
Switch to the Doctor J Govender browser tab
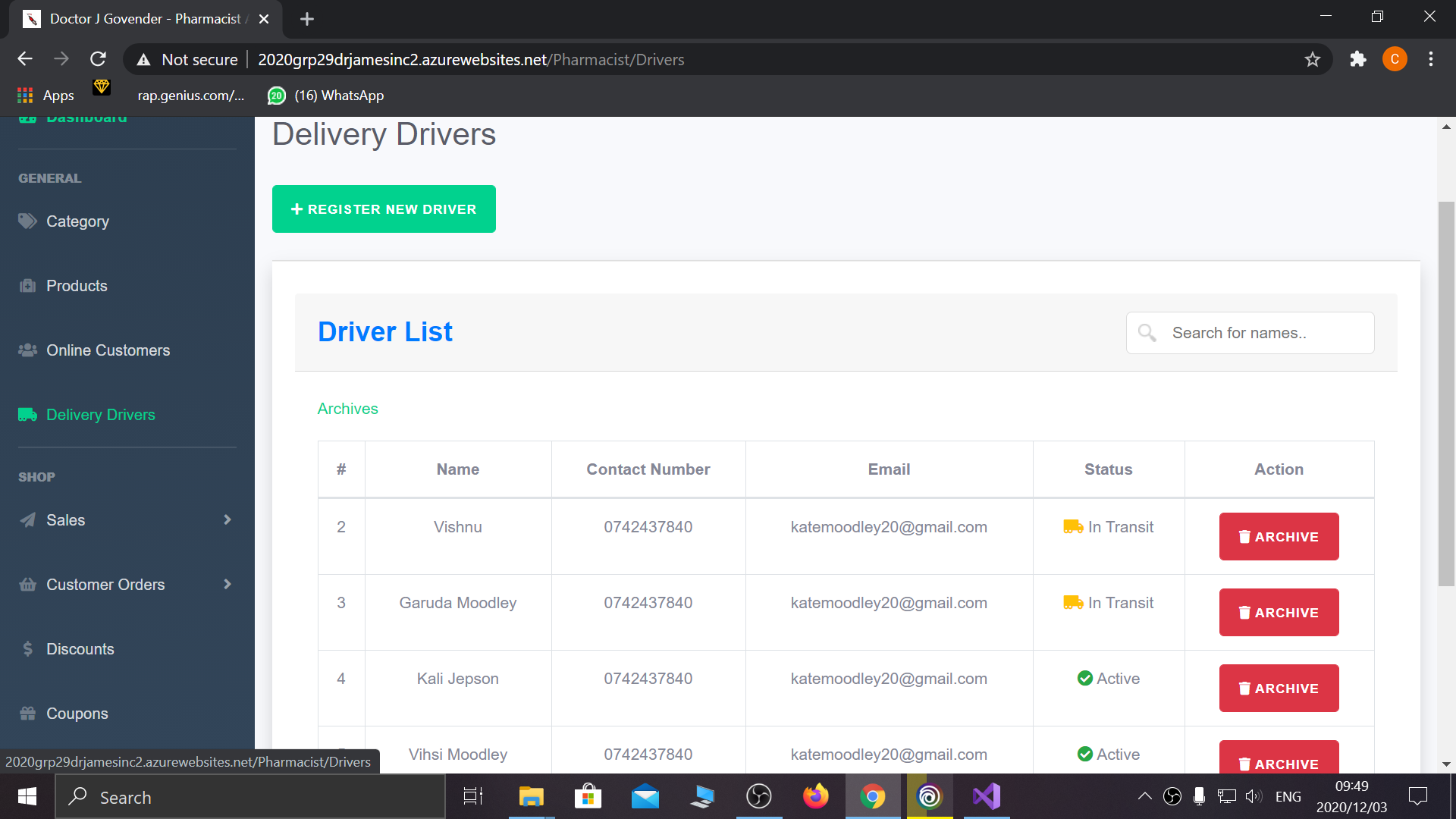[x=144, y=19]
